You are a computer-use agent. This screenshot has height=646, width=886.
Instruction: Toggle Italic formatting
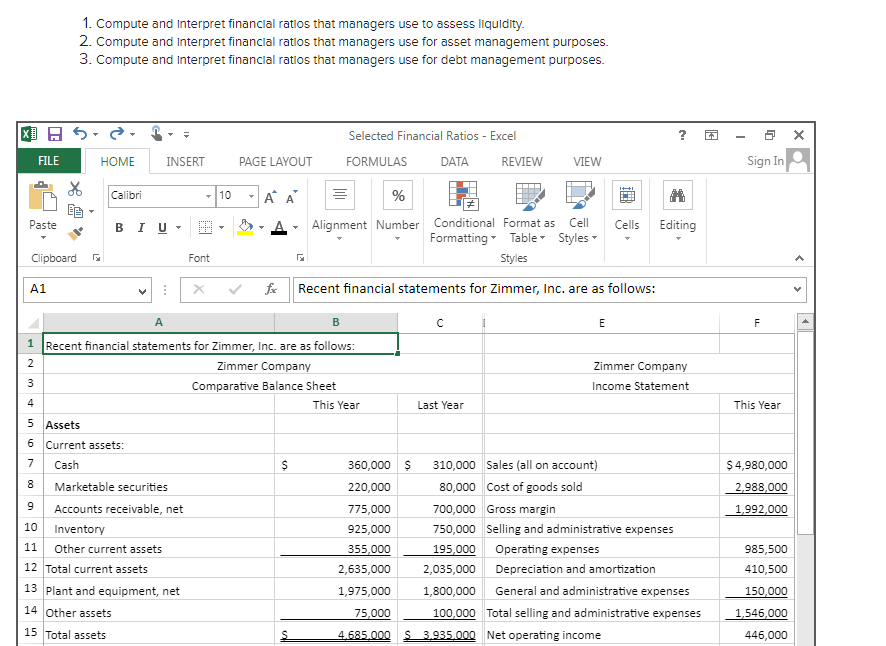coord(141,227)
